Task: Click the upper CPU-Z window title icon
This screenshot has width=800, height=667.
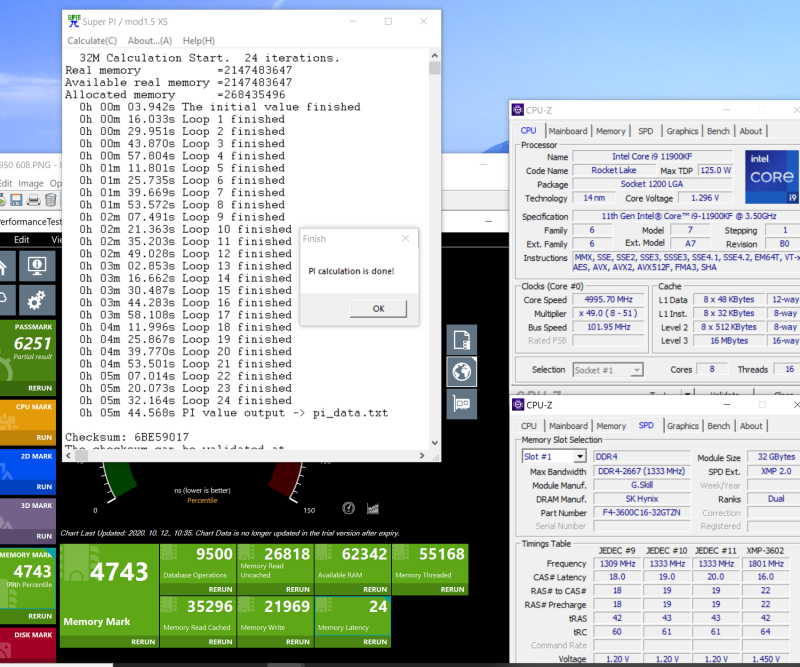Action: coord(518,110)
